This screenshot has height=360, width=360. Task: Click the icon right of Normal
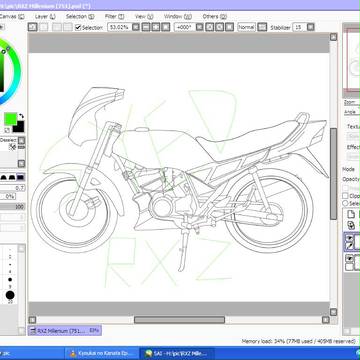pos(262,27)
